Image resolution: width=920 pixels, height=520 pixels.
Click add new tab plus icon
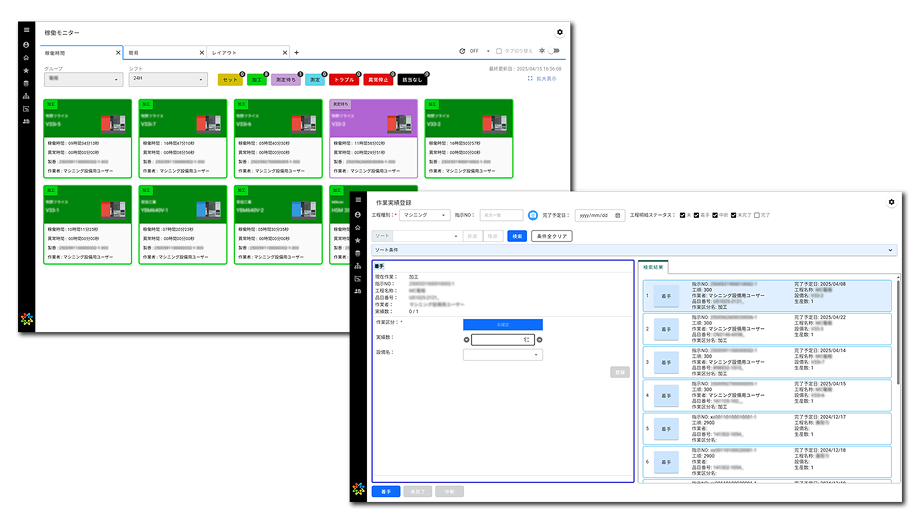point(296,52)
